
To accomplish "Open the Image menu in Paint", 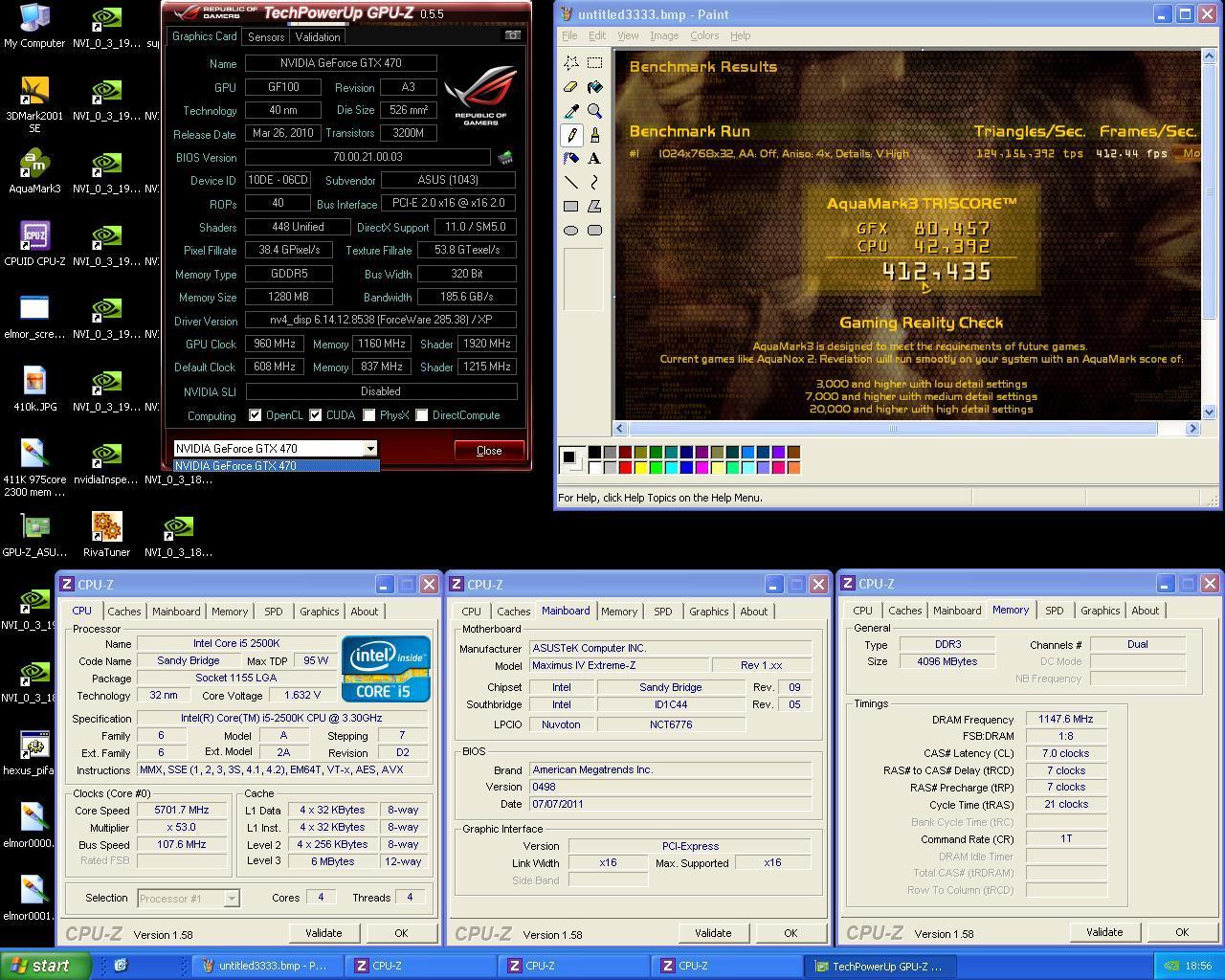I will click(x=664, y=35).
